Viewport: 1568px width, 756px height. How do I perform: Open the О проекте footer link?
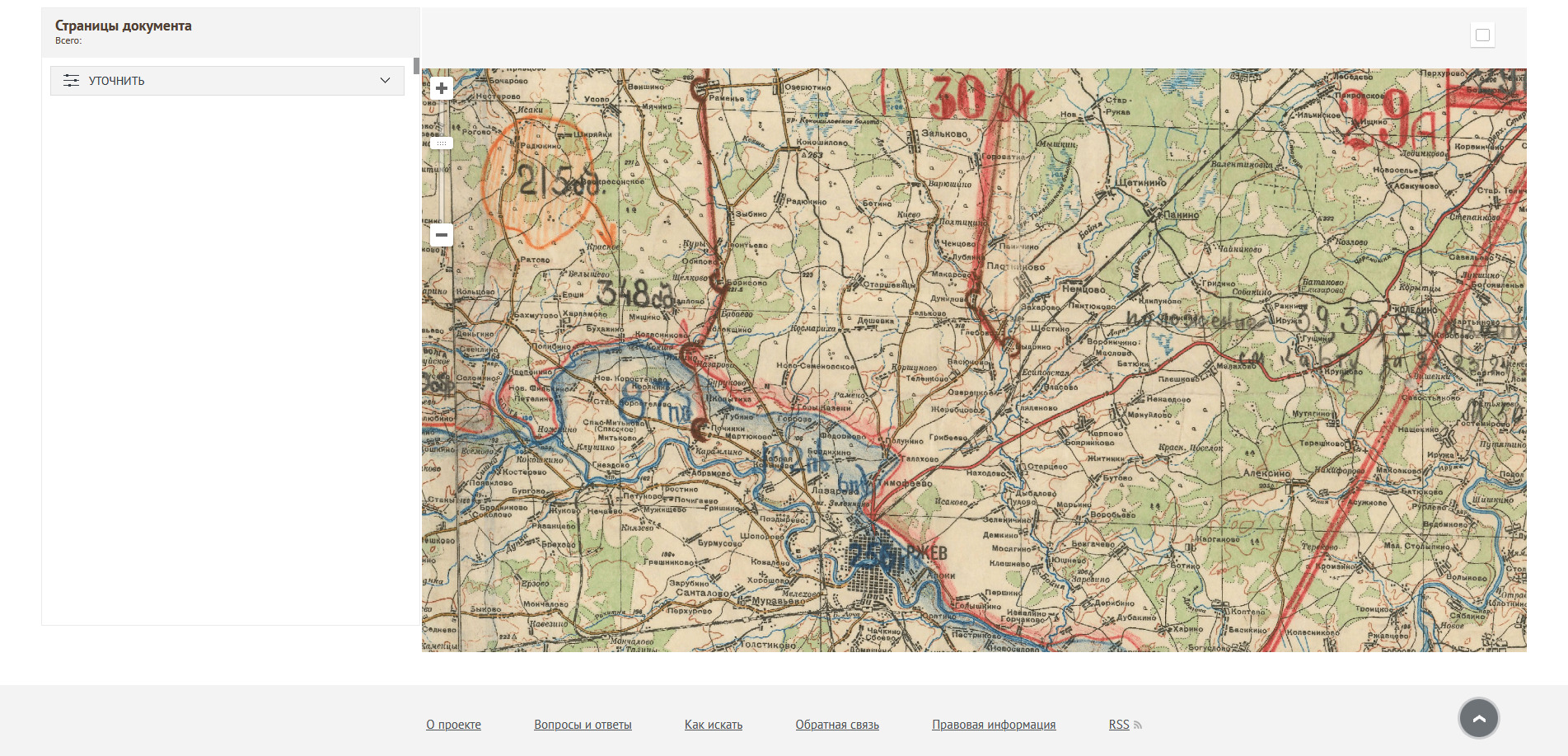tap(453, 725)
